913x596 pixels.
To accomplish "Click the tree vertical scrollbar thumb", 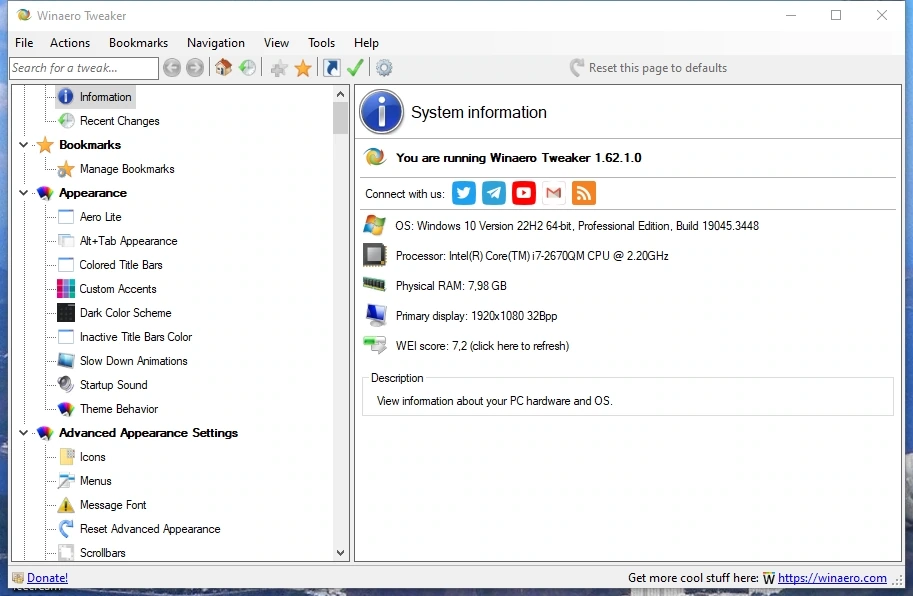I will pyautogui.click(x=341, y=118).
